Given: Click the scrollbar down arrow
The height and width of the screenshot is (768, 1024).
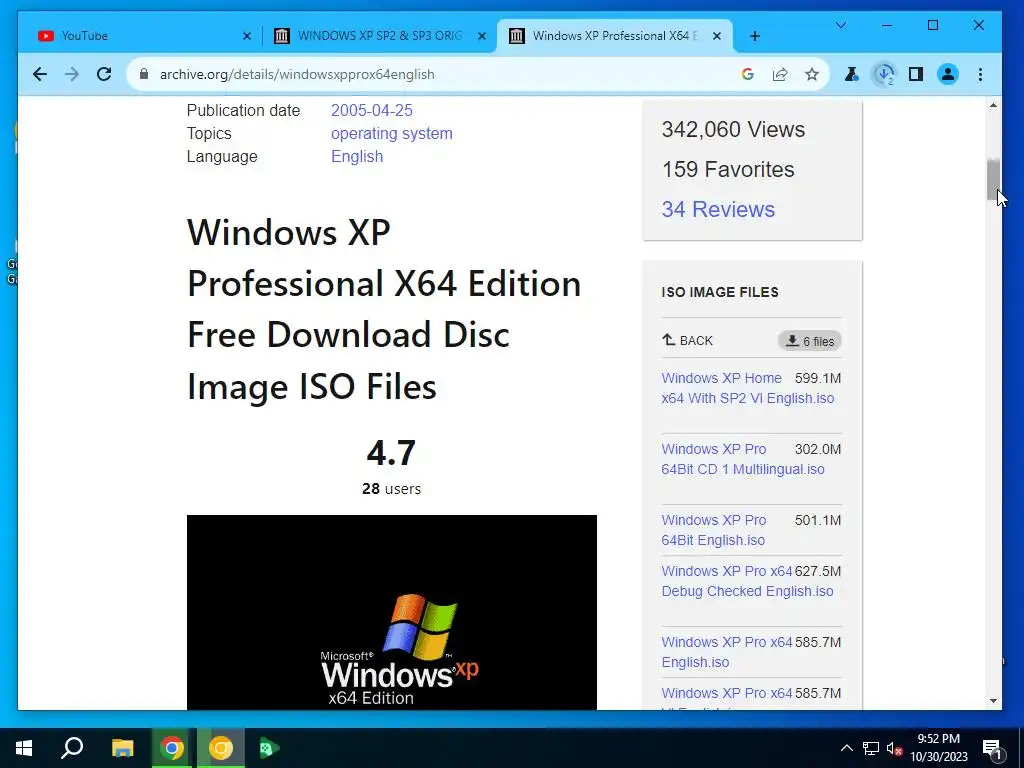Looking at the screenshot, I should (x=993, y=701).
